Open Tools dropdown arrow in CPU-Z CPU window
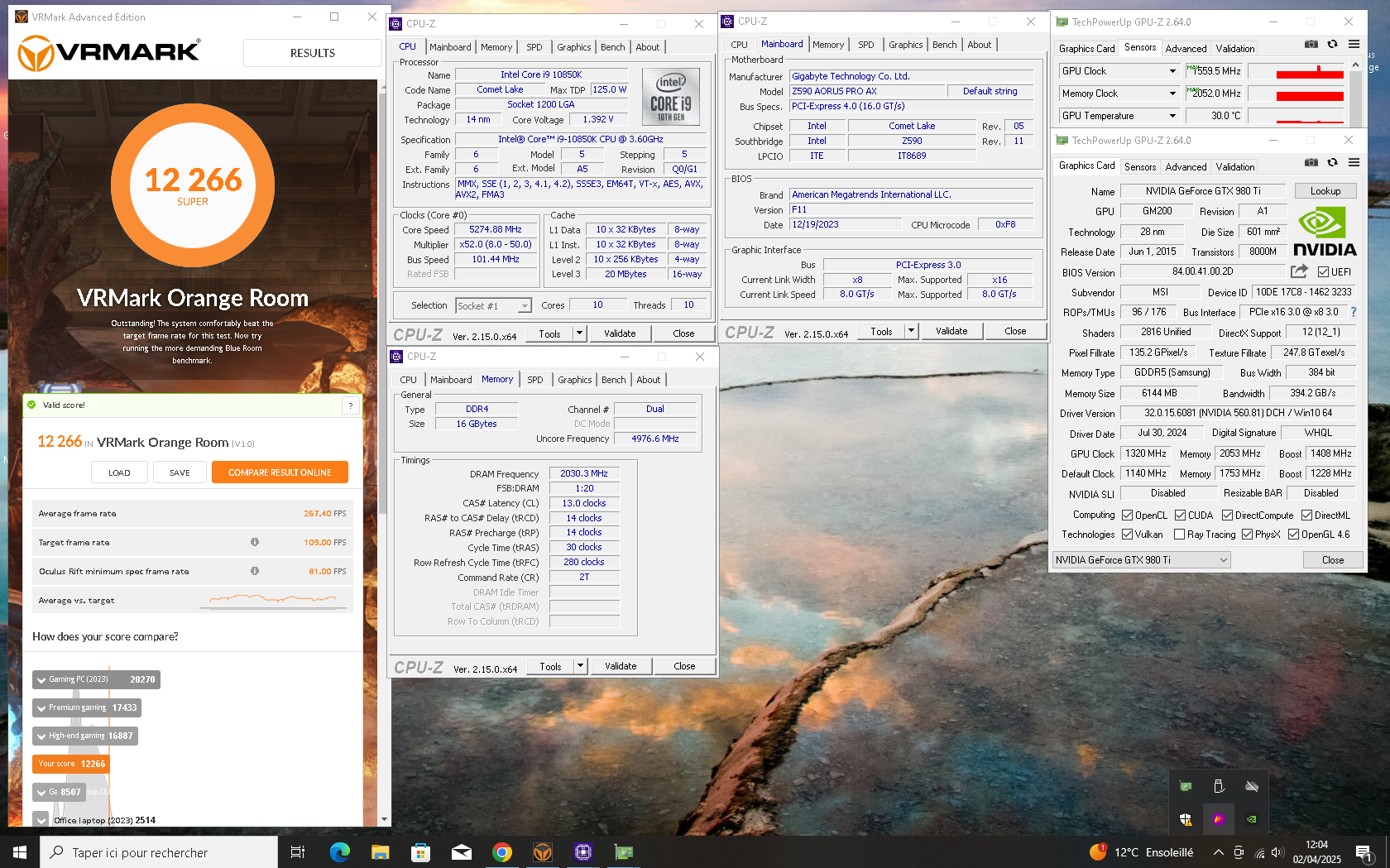The image size is (1390, 868). [x=580, y=333]
